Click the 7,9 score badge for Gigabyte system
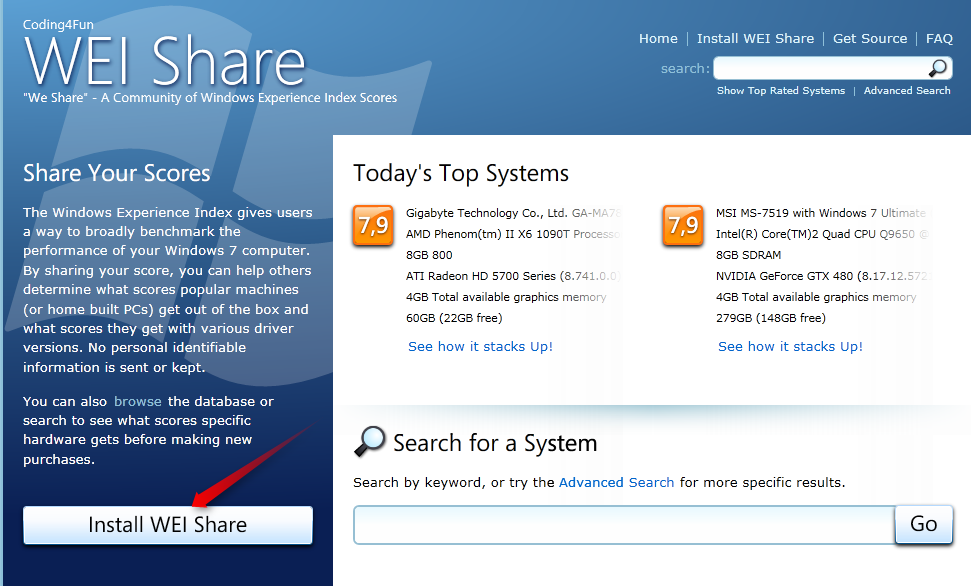Screen dimensions: 971x586 [373, 225]
